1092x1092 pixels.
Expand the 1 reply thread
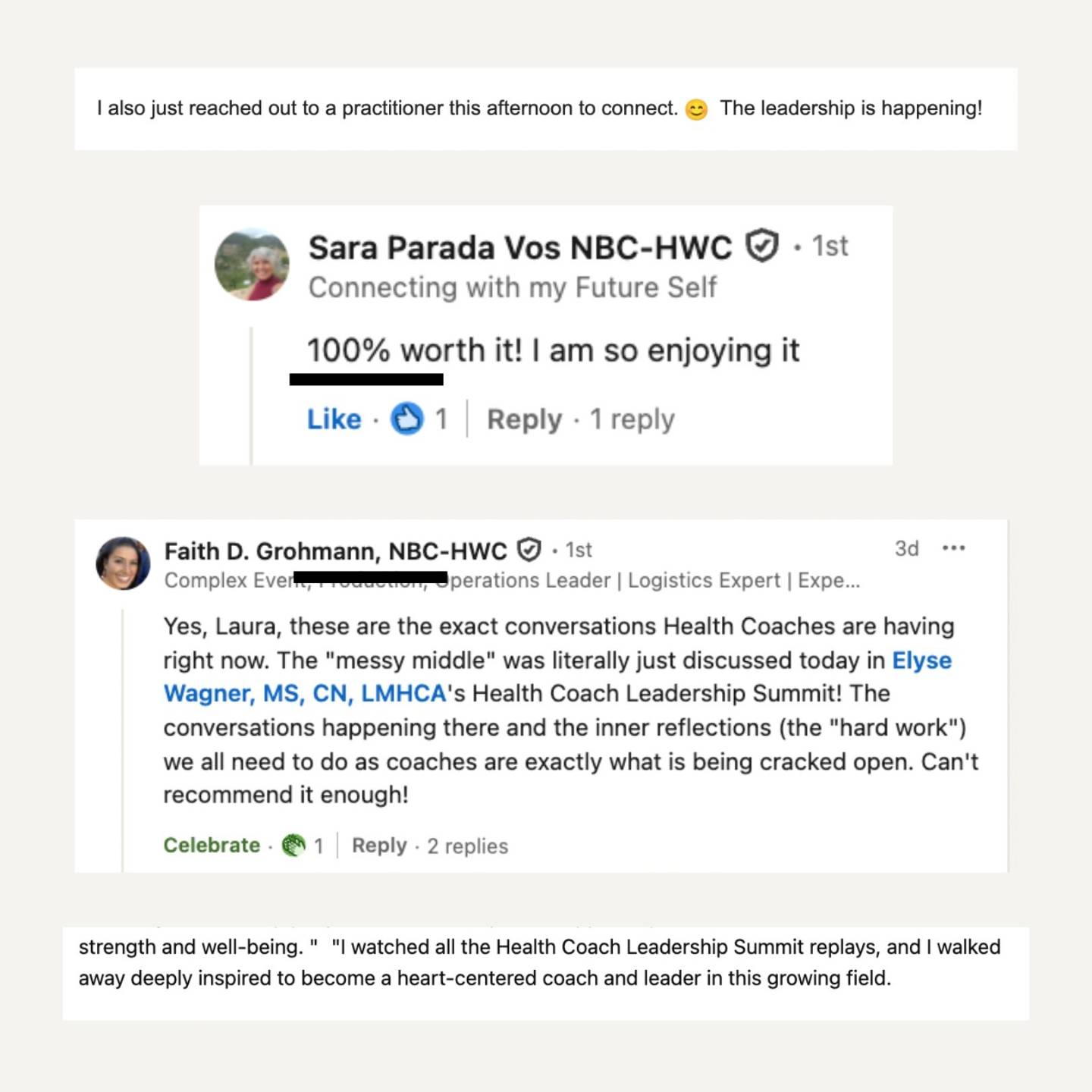pos(632,419)
